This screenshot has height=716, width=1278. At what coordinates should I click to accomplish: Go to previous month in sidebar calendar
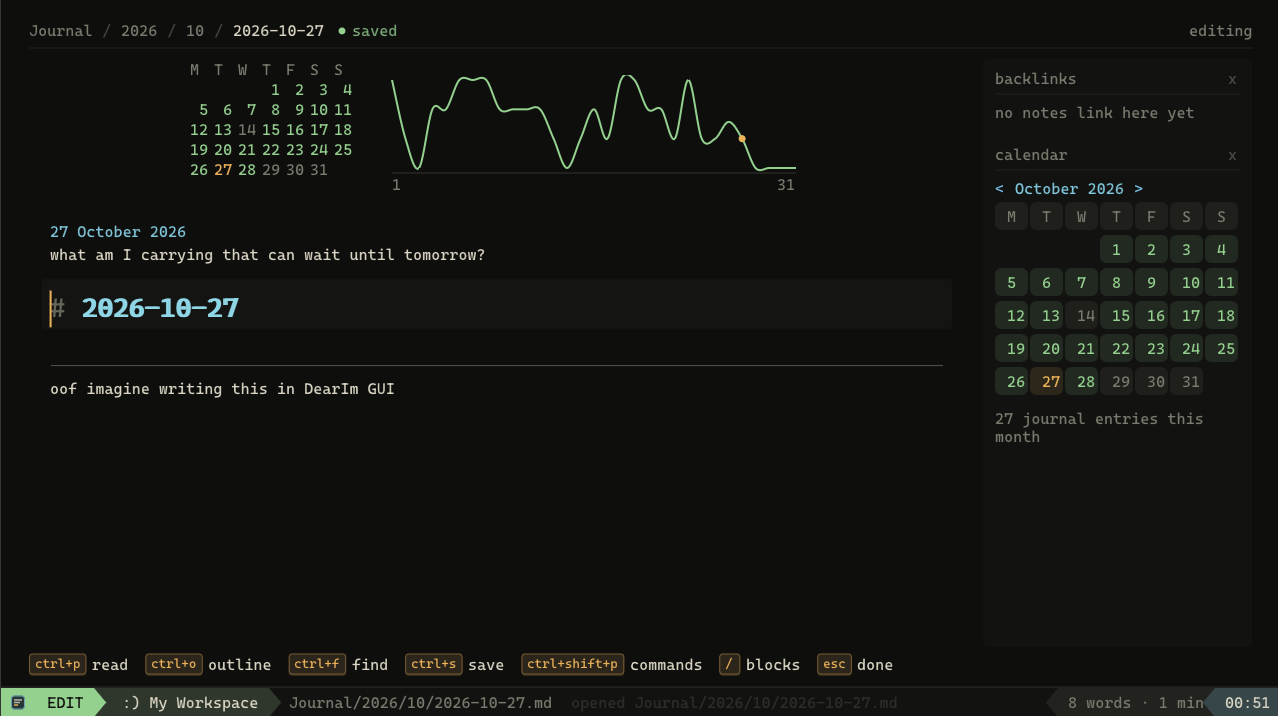pos(1000,189)
